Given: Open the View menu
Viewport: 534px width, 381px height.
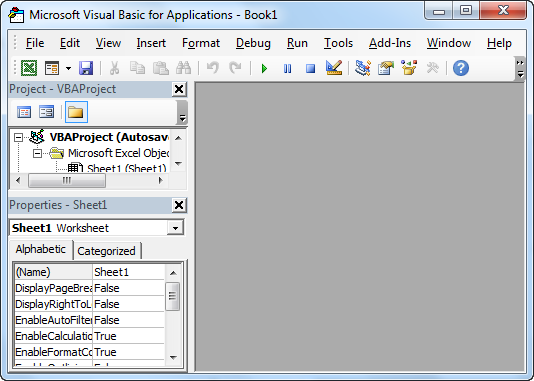Looking at the screenshot, I should (108, 43).
